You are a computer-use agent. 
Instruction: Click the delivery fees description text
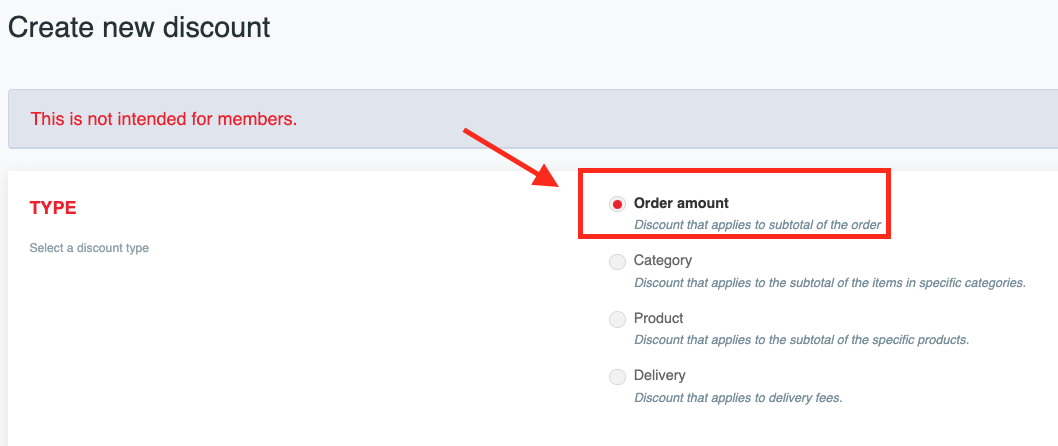(738, 398)
